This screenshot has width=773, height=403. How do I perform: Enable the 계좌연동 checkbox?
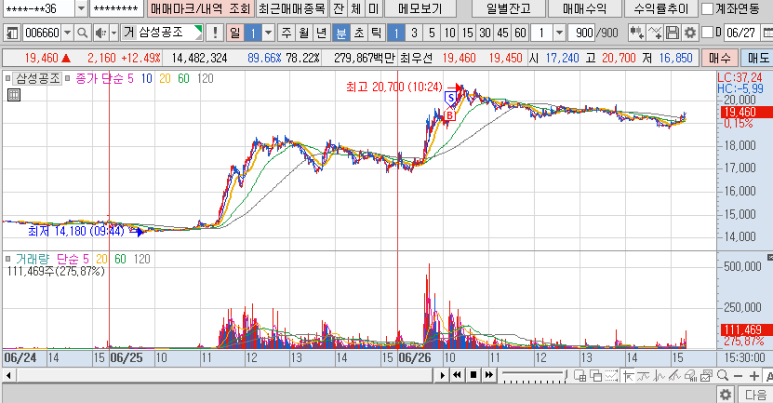707,8
